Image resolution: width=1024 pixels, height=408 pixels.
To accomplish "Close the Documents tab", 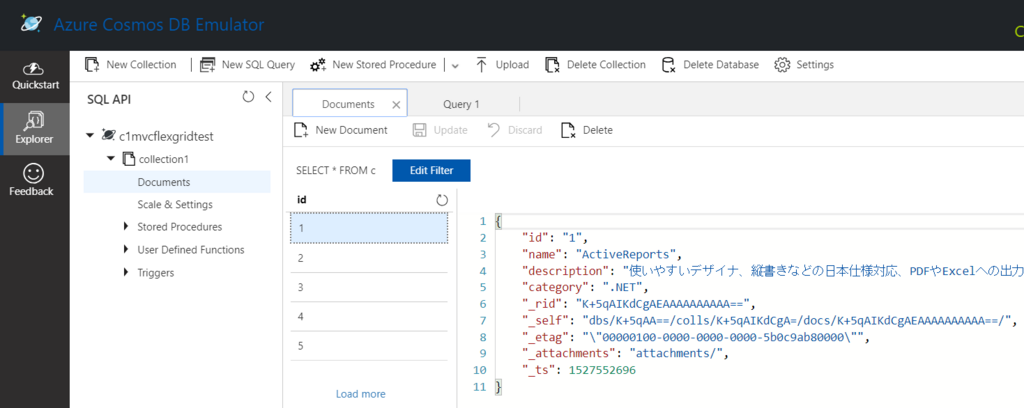I will [x=396, y=104].
